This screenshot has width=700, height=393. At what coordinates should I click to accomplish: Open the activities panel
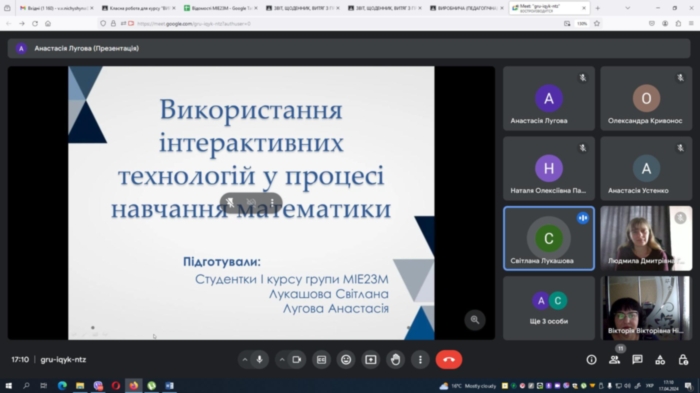click(x=660, y=360)
